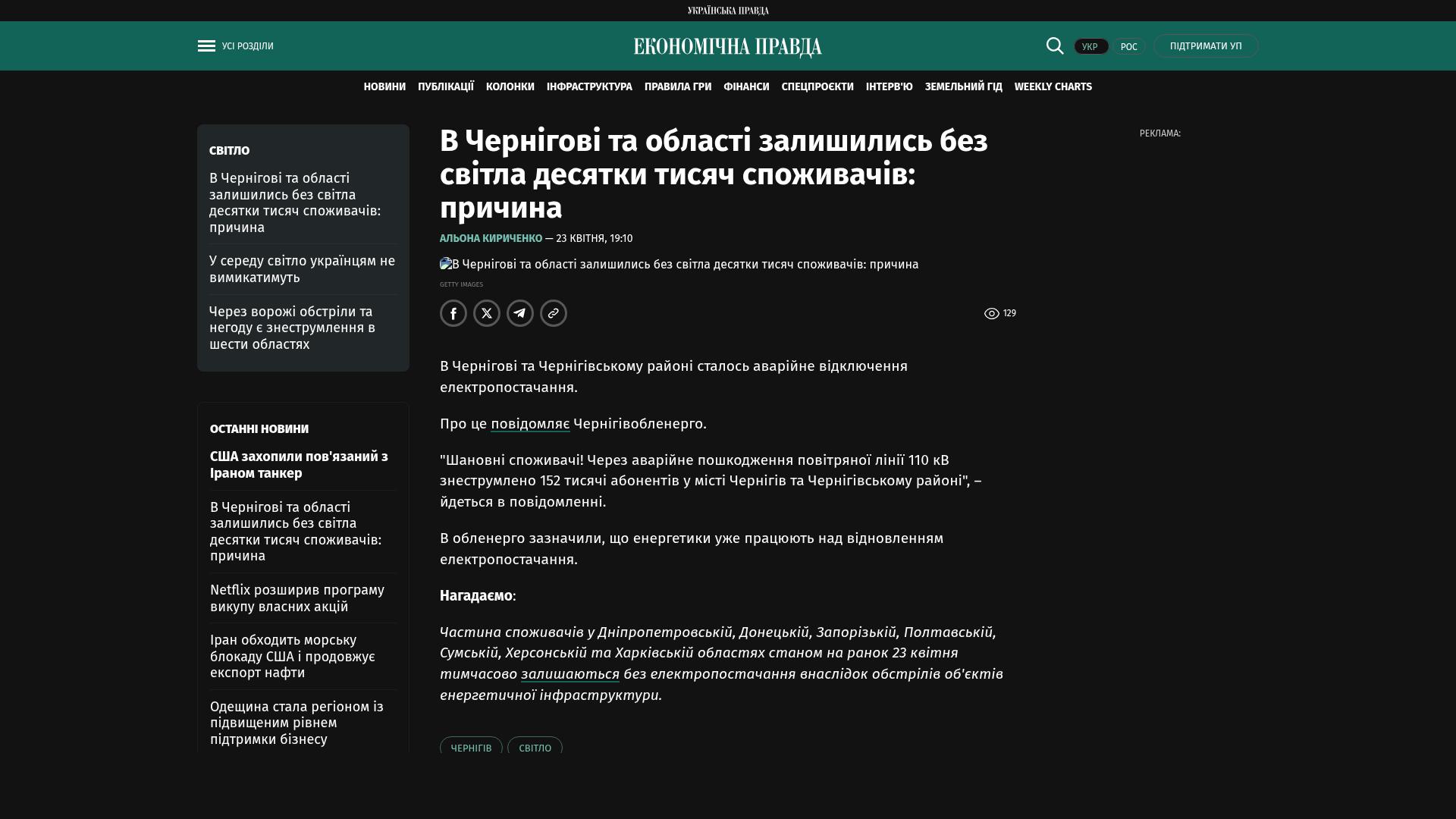The height and width of the screenshot is (819, 1456).
Task: Go to Фінанси section
Action: tap(746, 87)
